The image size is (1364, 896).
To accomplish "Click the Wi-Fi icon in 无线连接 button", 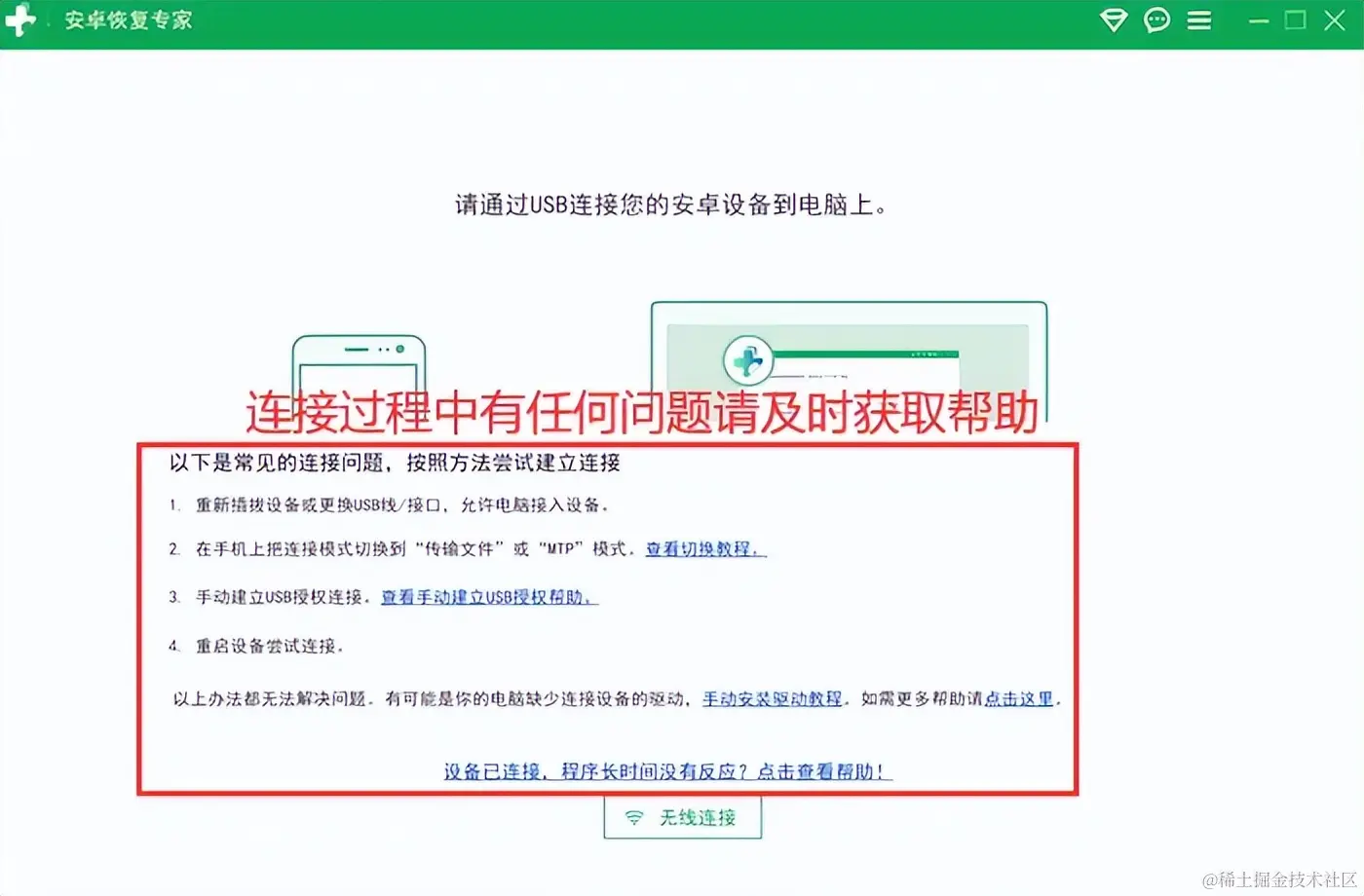I will pos(634,818).
